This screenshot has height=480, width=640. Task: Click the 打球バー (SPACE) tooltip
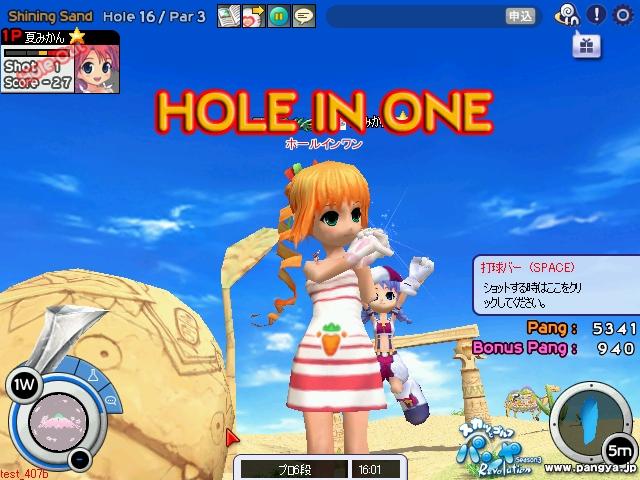tap(556, 285)
